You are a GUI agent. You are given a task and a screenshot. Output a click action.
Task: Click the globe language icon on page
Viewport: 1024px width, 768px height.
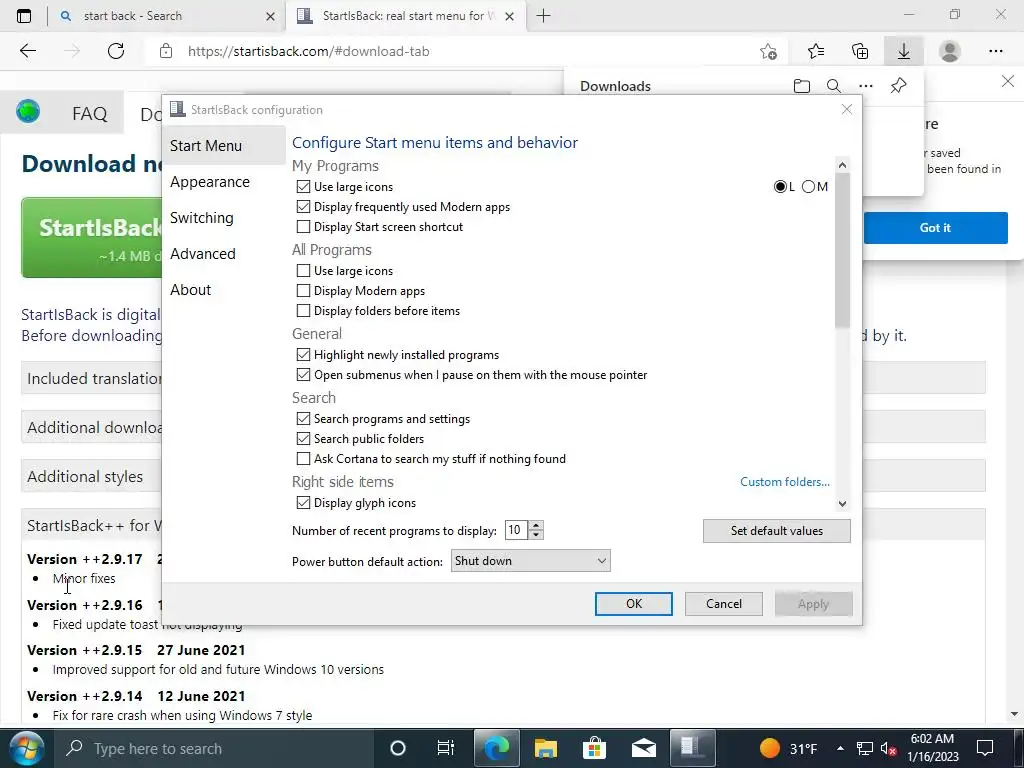click(x=28, y=112)
